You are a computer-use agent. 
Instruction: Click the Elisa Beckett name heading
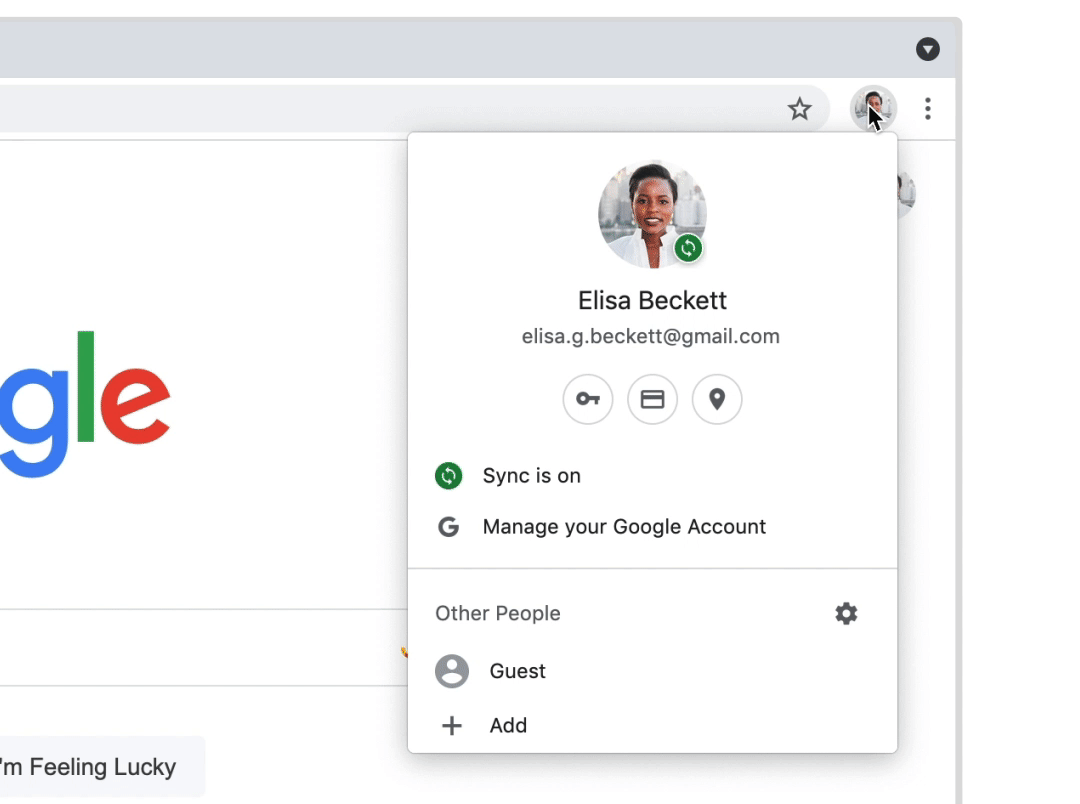[x=652, y=300]
